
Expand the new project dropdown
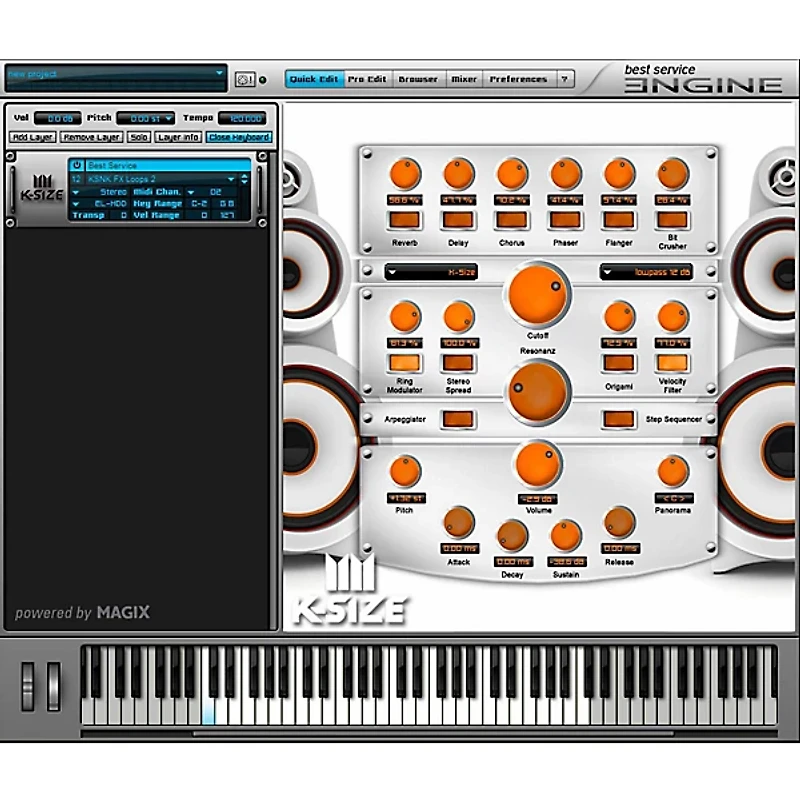tap(220, 74)
